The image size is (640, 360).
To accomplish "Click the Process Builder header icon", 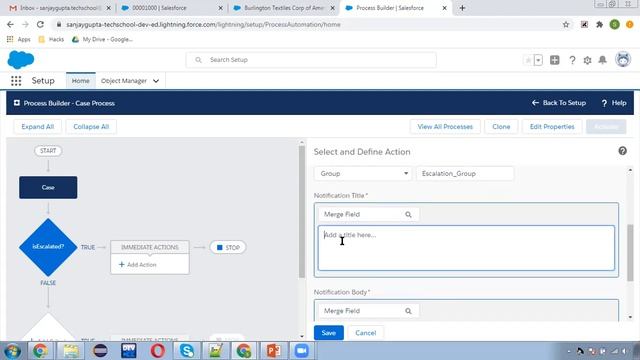I will coord(17,103).
